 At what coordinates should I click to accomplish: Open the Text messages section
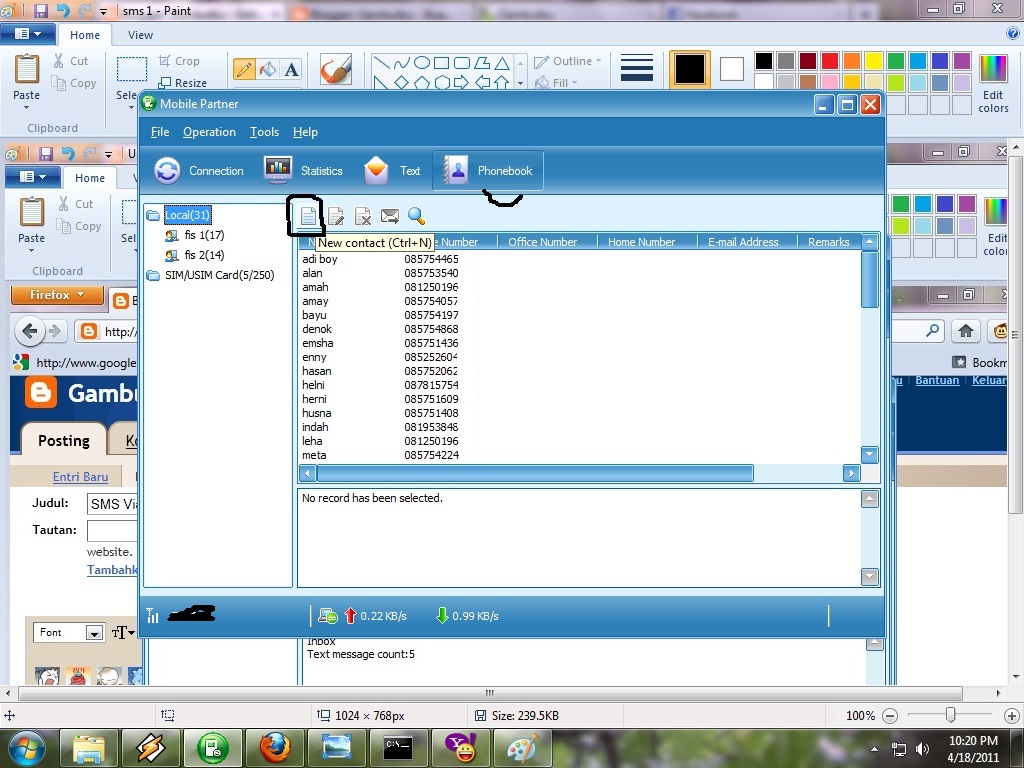point(392,170)
